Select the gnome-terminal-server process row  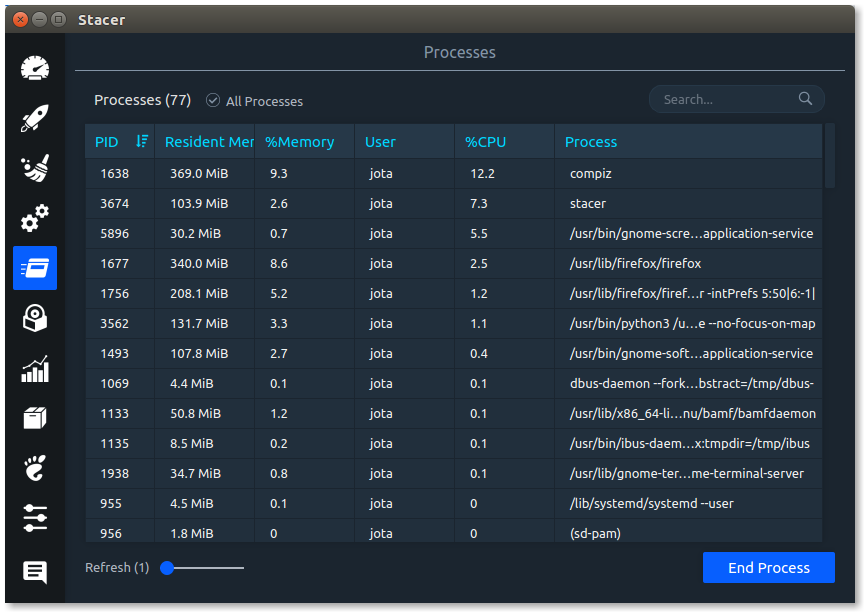click(x=453, y=473)
